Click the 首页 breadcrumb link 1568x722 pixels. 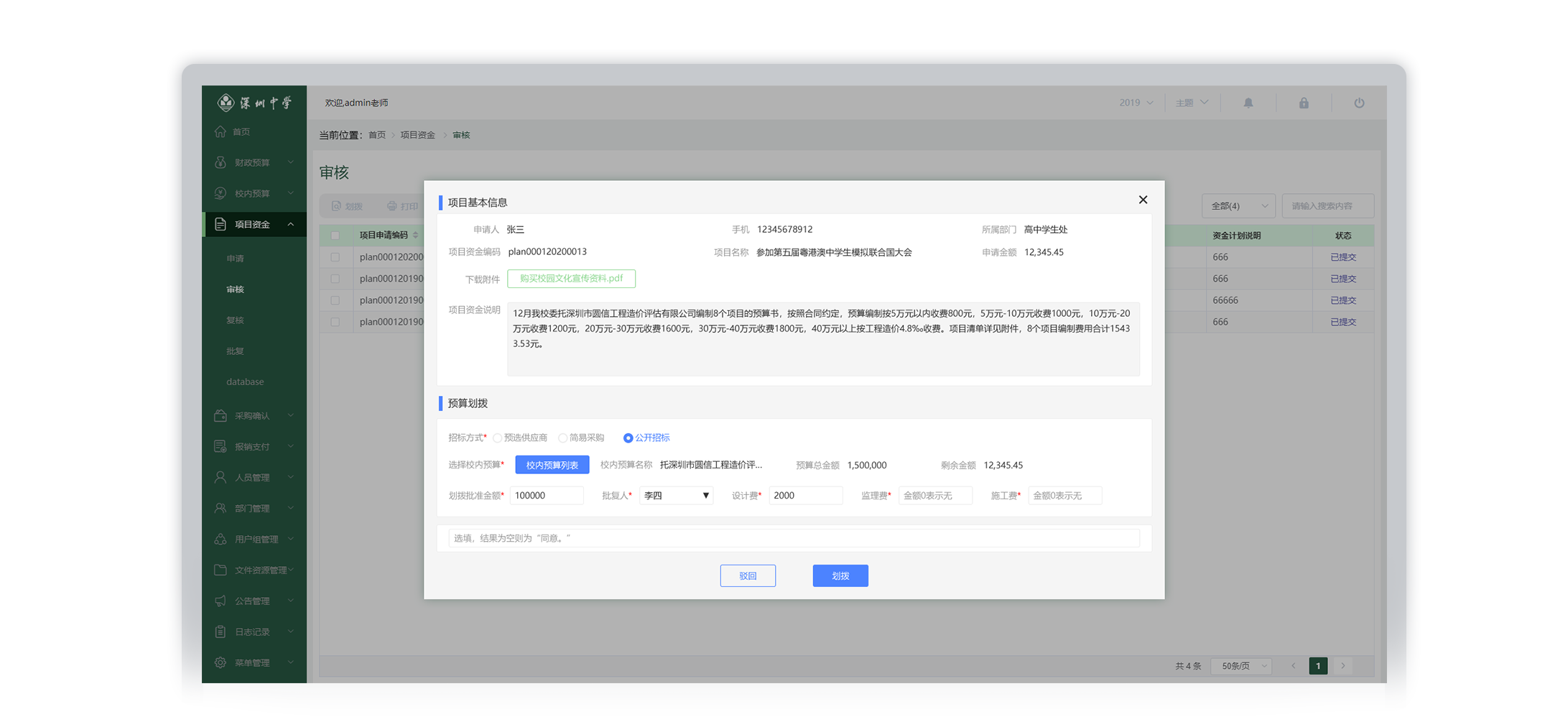tap(377, 135)
